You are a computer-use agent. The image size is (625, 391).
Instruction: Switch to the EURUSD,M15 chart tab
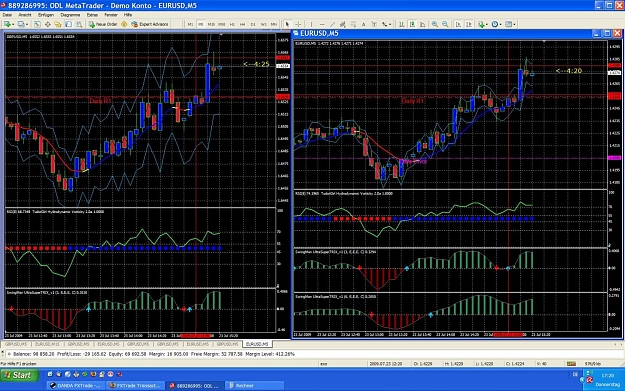47,344
